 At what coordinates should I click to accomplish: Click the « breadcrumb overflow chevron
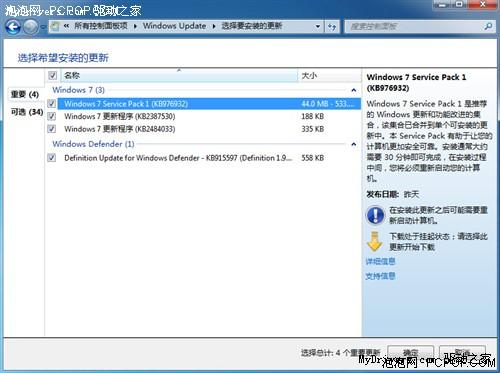tap(66, 26)
